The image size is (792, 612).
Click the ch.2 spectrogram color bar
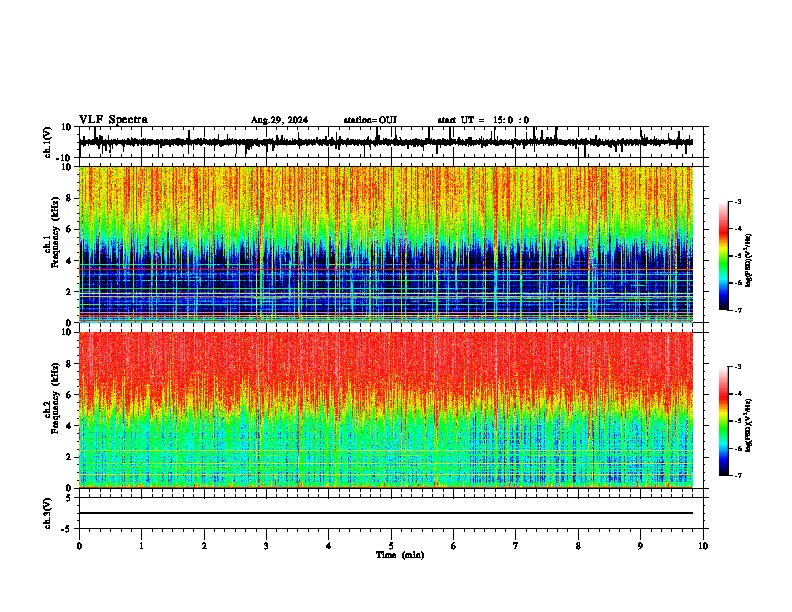point(723,421)
